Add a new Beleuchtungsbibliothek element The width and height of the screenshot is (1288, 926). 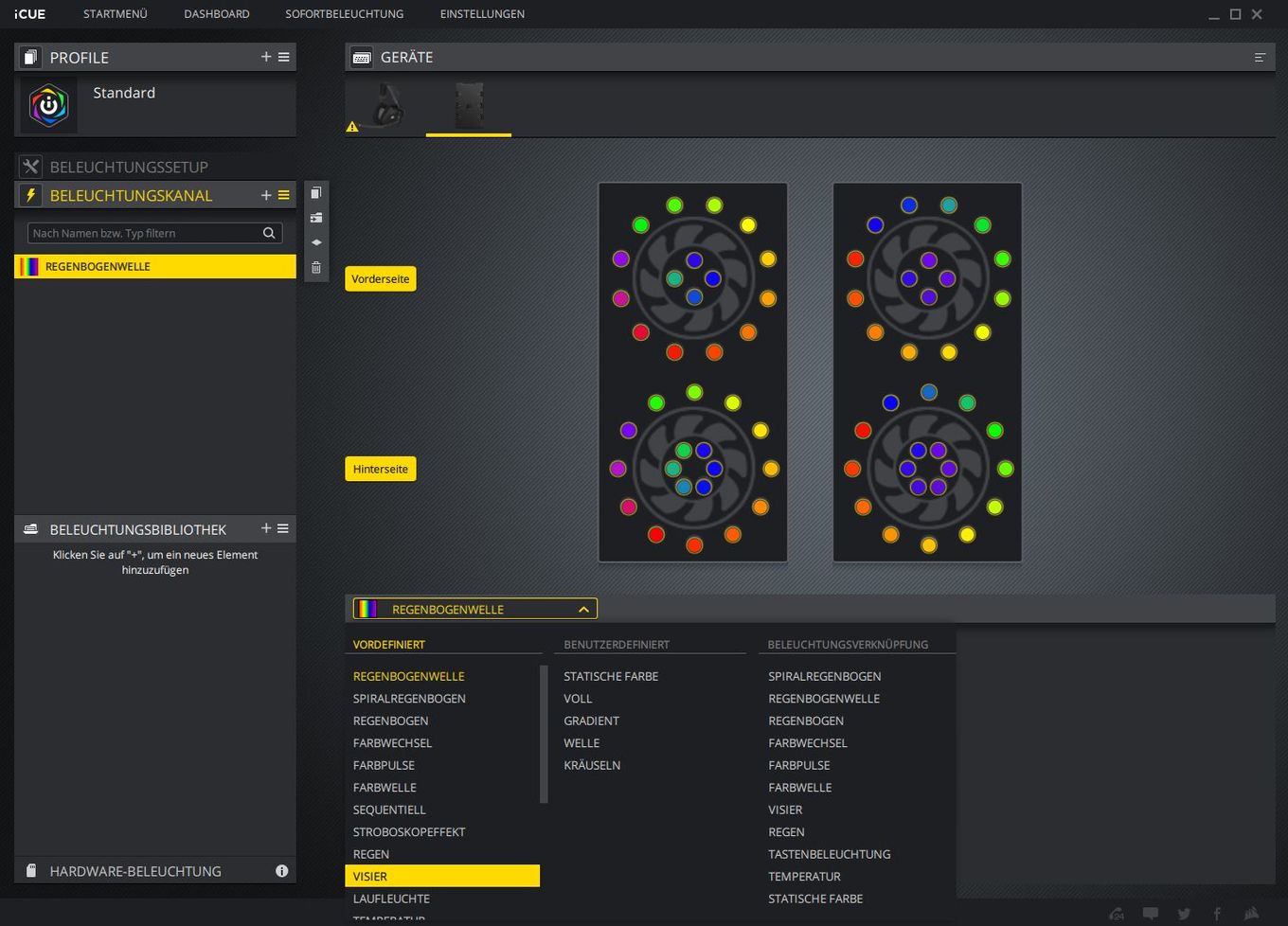point(266,528)
